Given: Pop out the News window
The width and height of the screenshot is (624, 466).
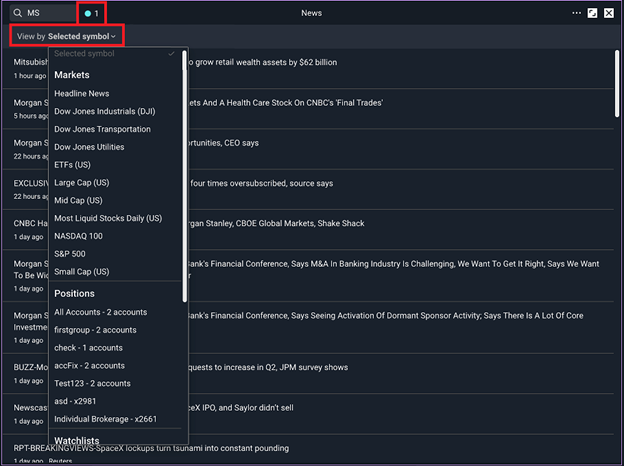Looking at the screenshot, I should tap(592, 13).
